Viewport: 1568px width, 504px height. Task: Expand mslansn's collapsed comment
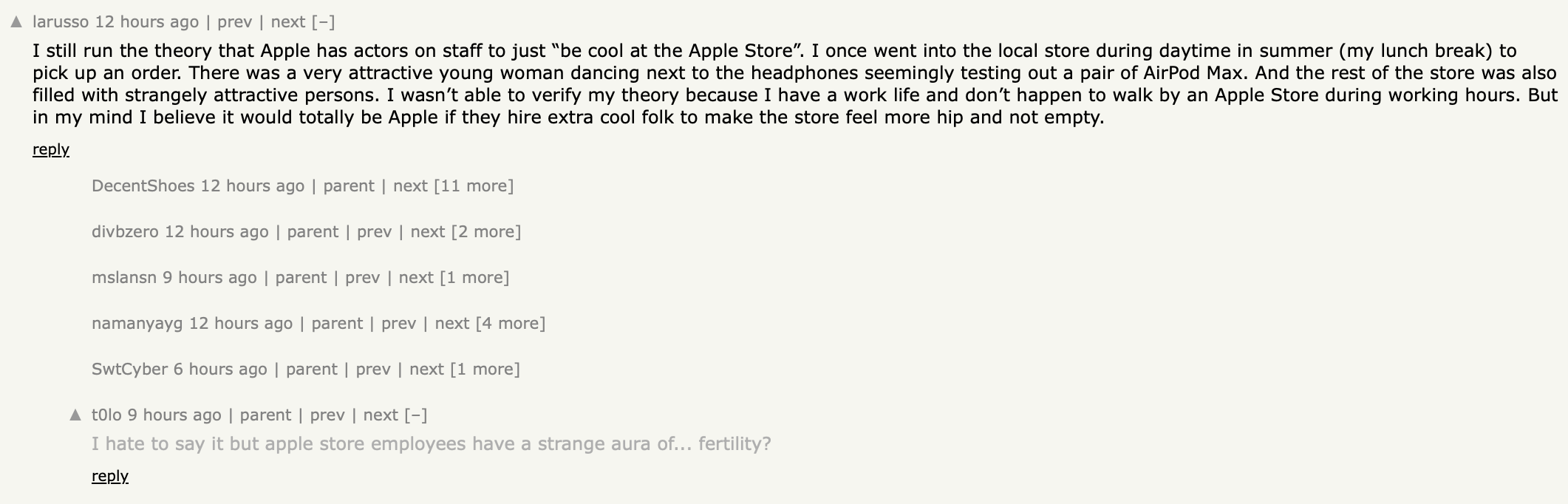tap(474, 278)
